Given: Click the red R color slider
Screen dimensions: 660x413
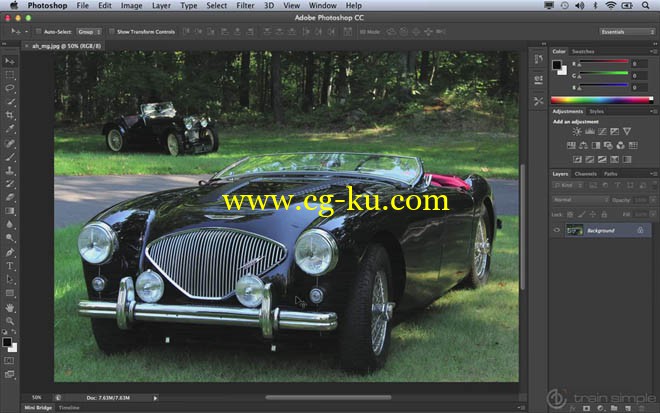Looking at the screenshot, I should tap(604, 63).
